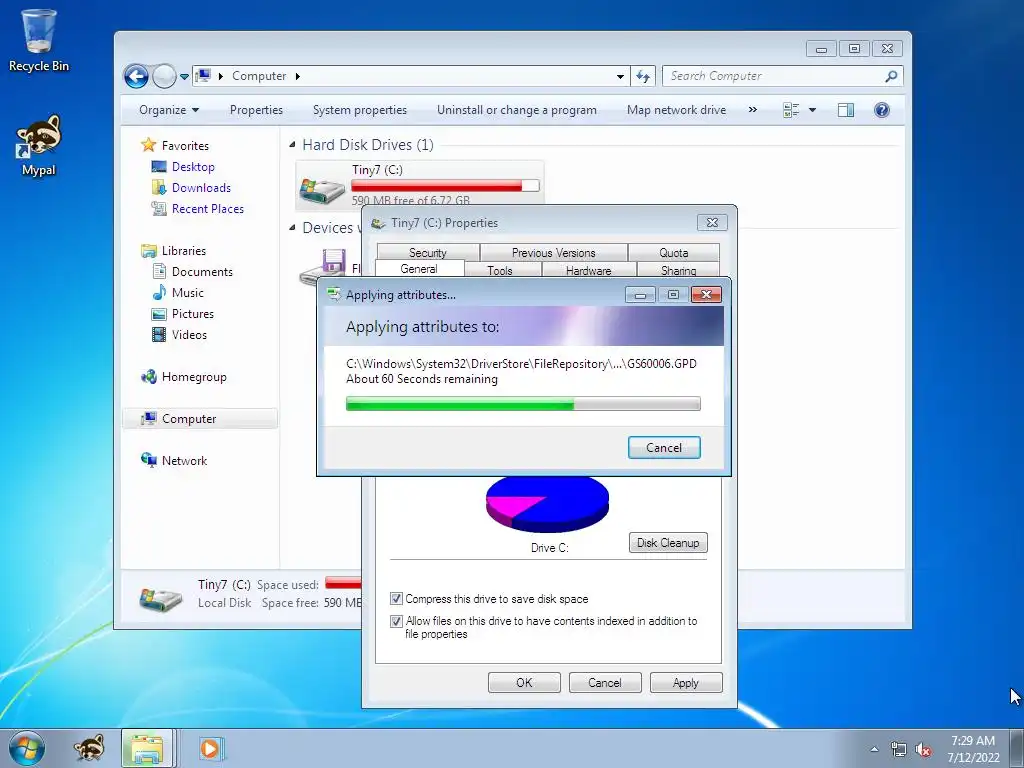The width and height of the screenshot is (1024, 768).
Task: Click the muted volume tray icon
Action: [923, 750]
